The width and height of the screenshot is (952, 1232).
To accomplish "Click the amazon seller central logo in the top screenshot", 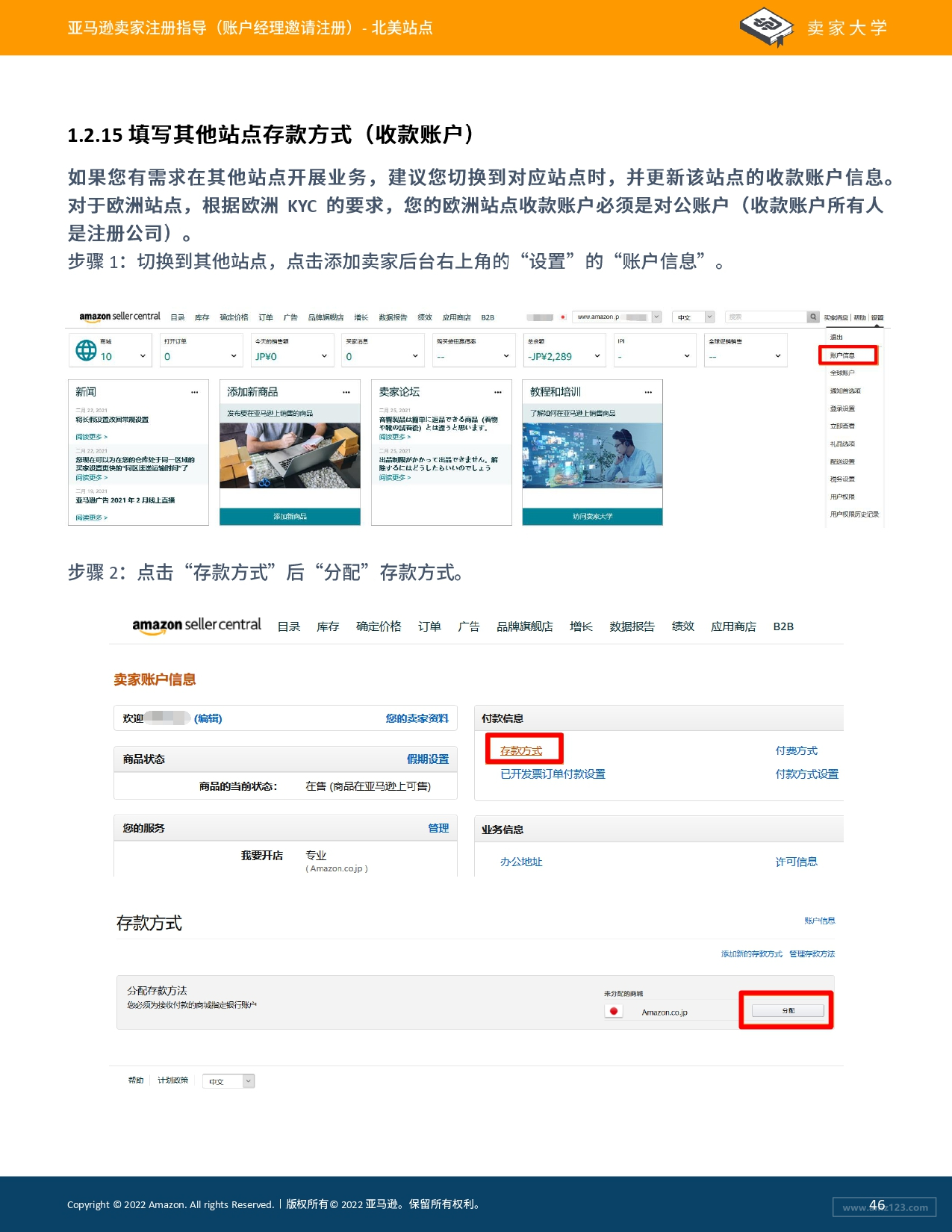I will (119, 317).
